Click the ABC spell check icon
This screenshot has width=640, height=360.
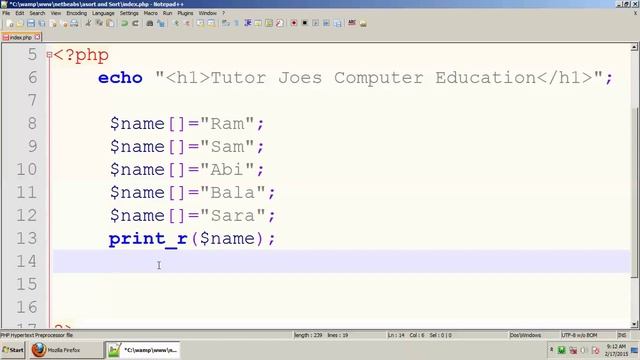click(352, 23)
